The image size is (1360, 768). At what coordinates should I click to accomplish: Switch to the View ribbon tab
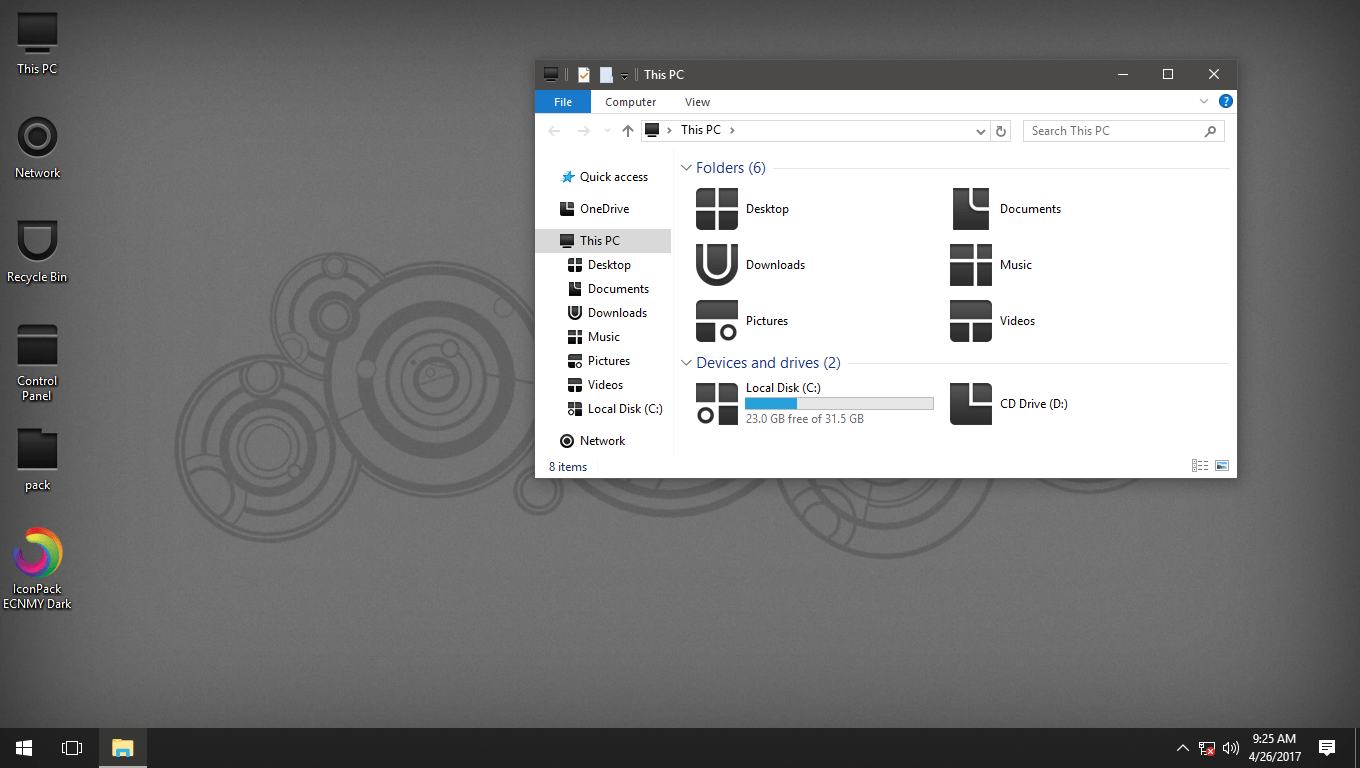[697, 101]
